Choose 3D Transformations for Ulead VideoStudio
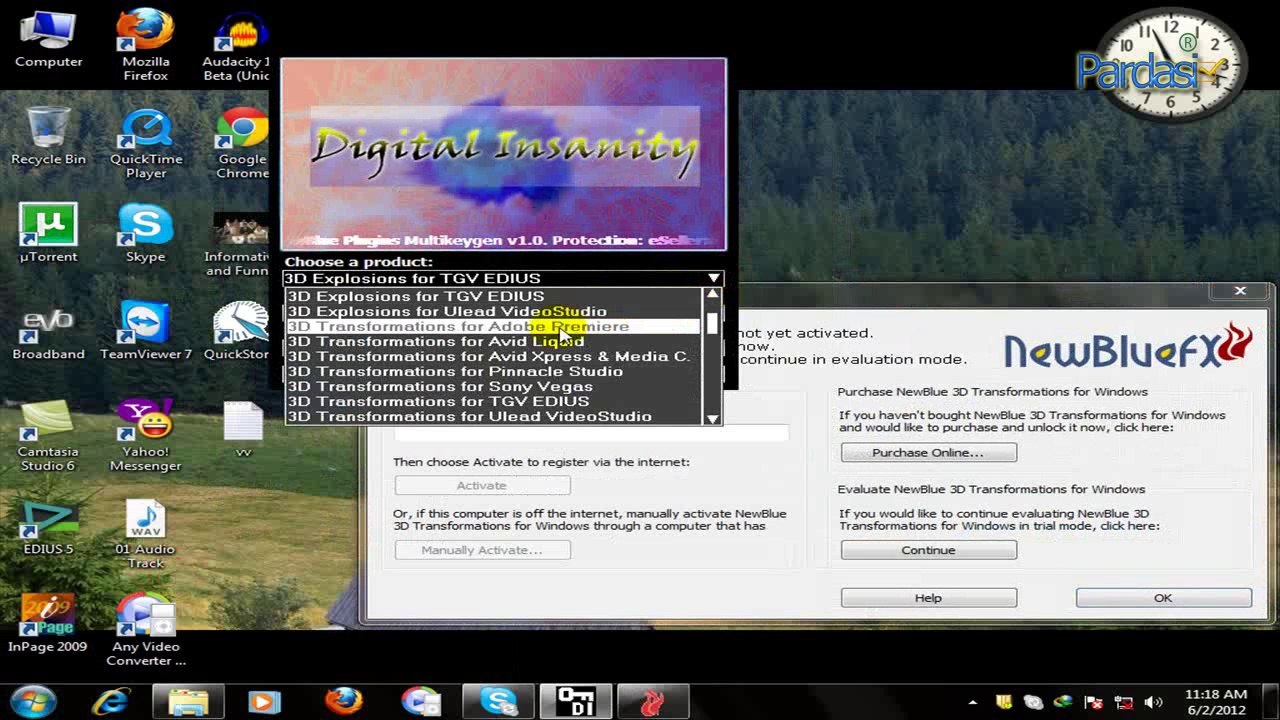1280x720 pixels. 494,416
